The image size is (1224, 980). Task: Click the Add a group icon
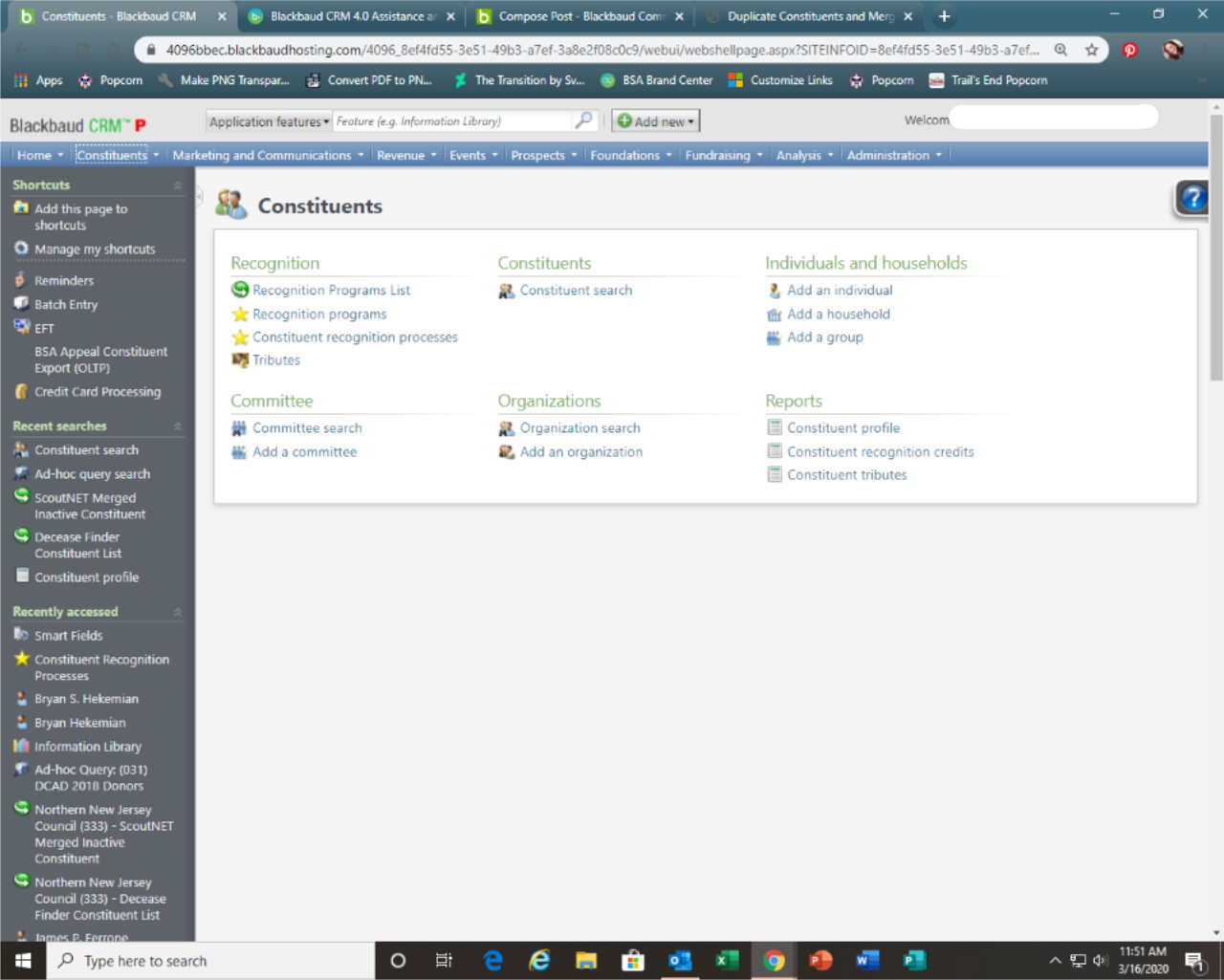[775, 338]
